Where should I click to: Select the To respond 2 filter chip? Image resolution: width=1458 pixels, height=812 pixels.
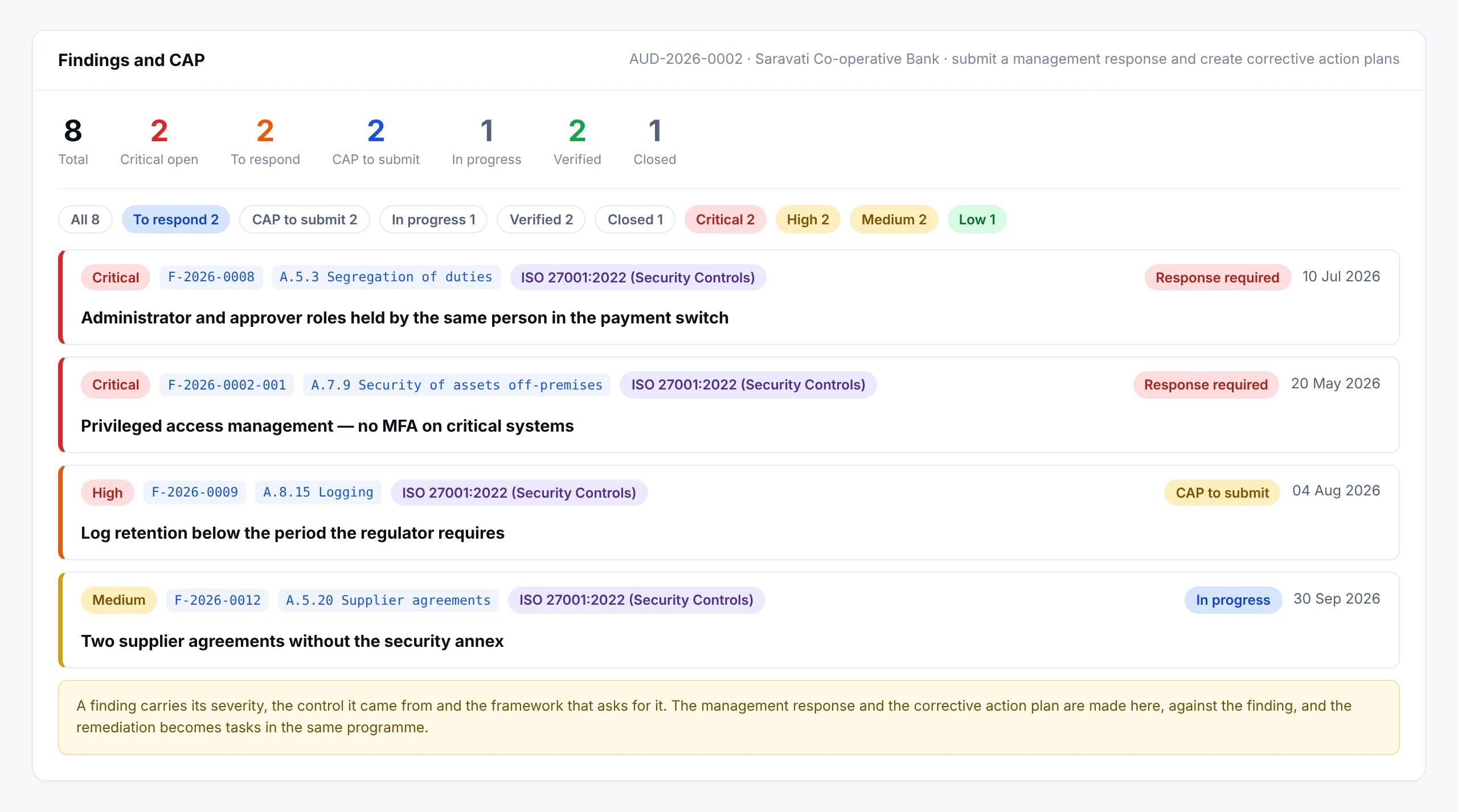[175, 219]
